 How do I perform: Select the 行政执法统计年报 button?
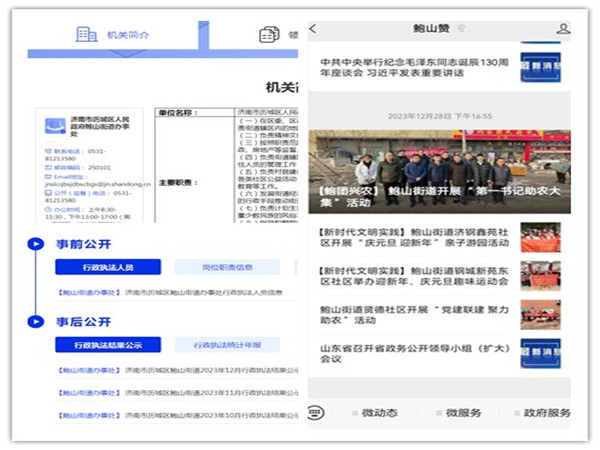click(227, 345)
